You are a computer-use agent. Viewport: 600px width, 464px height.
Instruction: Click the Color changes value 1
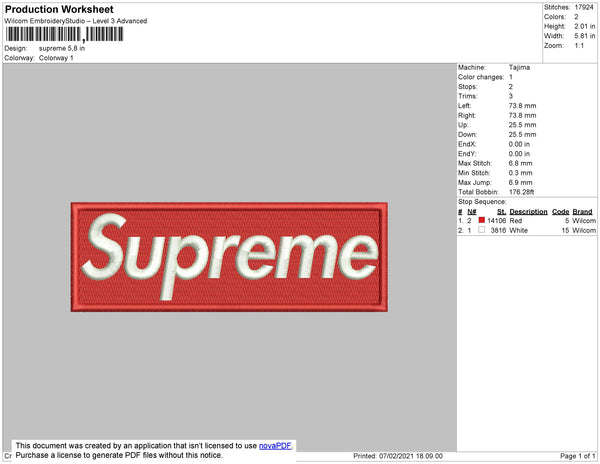(510, 77)
